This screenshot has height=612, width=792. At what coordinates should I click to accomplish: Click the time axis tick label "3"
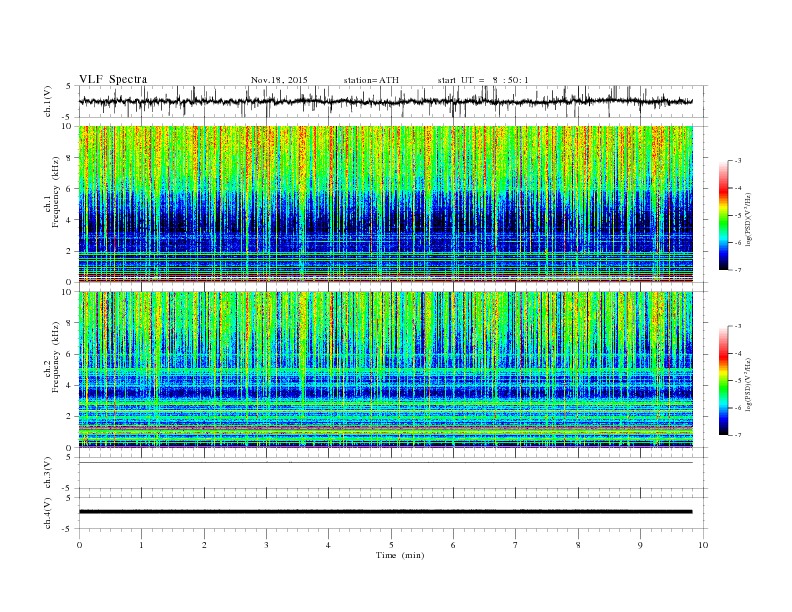point(266,545)
